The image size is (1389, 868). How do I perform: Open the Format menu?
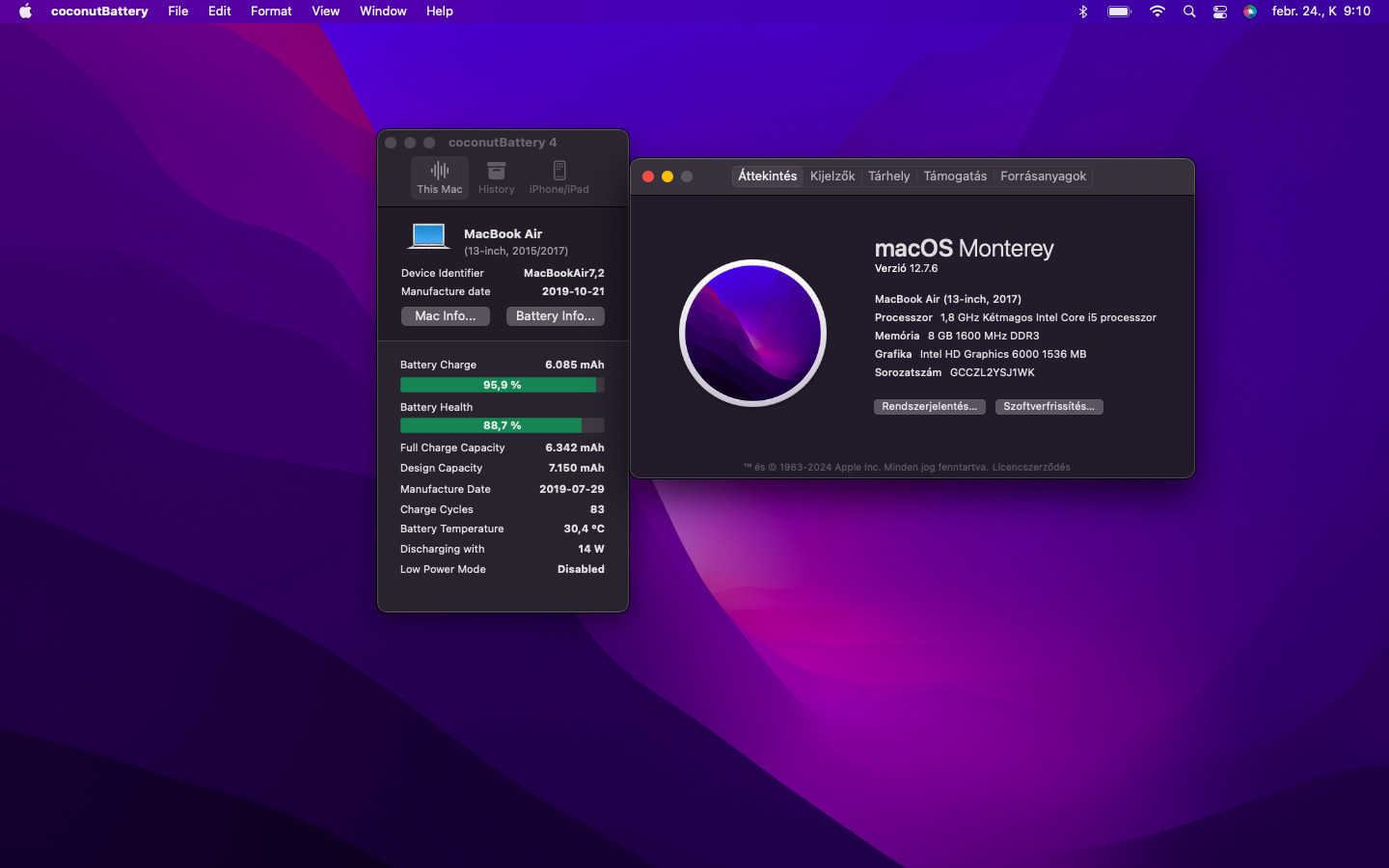[x=271, y=12]
